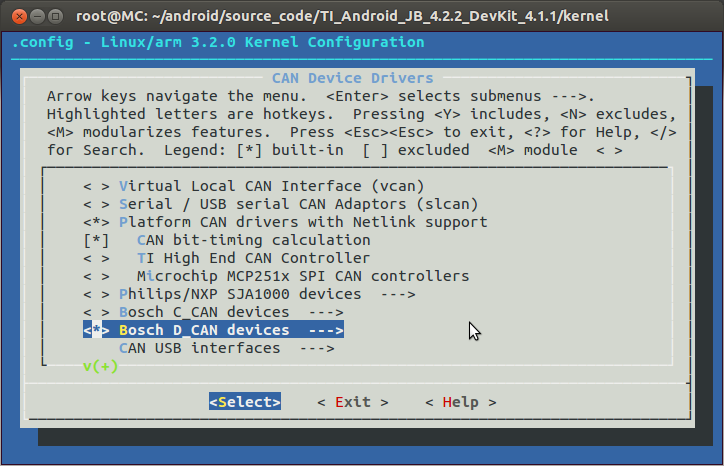Maximize the terminal window

pyautogui.click(x=55, y=17)
